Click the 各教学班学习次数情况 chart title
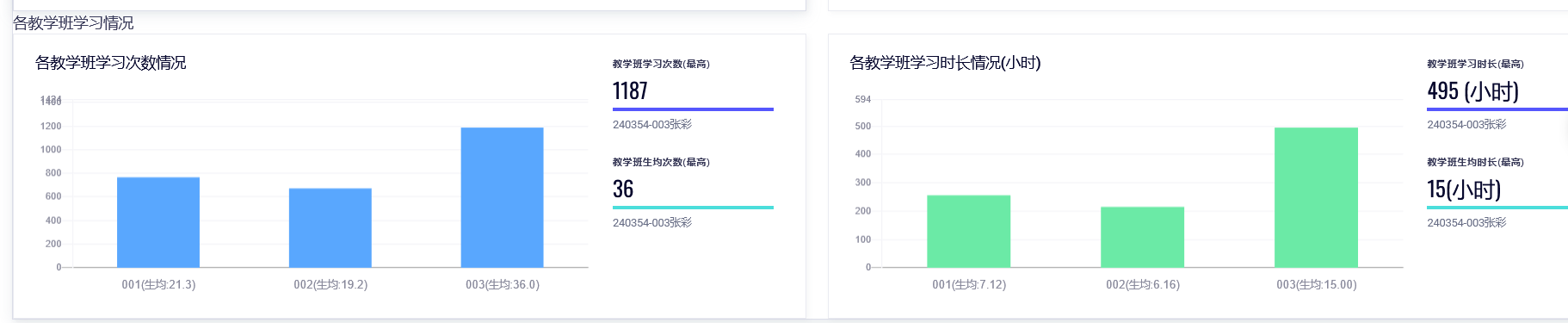 point(110,63)
